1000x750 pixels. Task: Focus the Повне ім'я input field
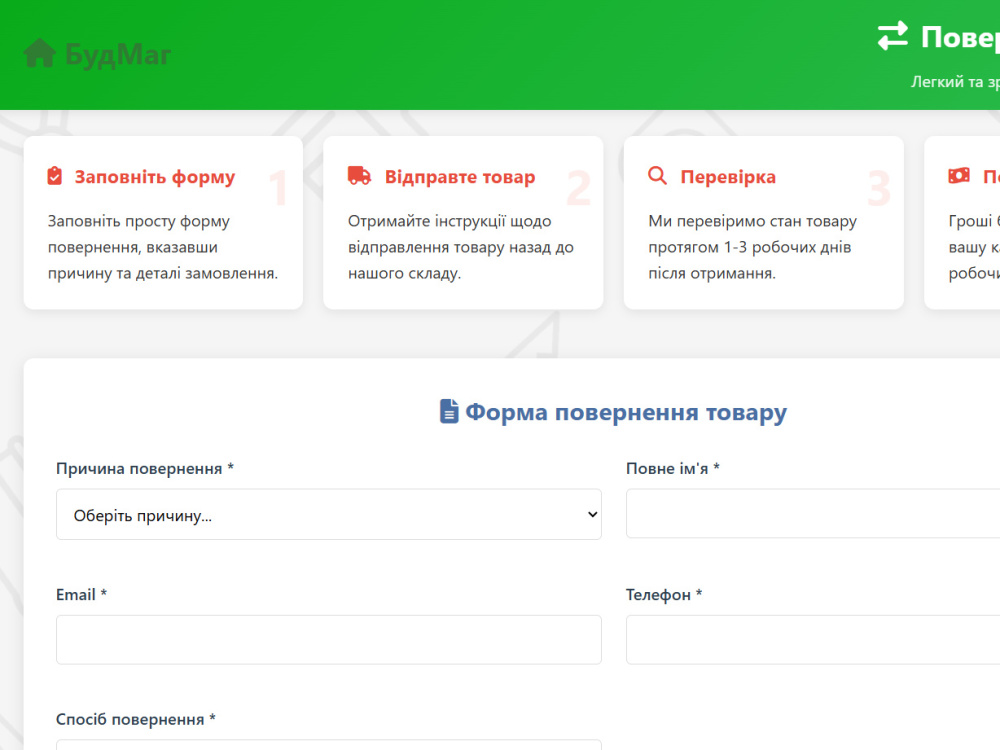point(812,514)
